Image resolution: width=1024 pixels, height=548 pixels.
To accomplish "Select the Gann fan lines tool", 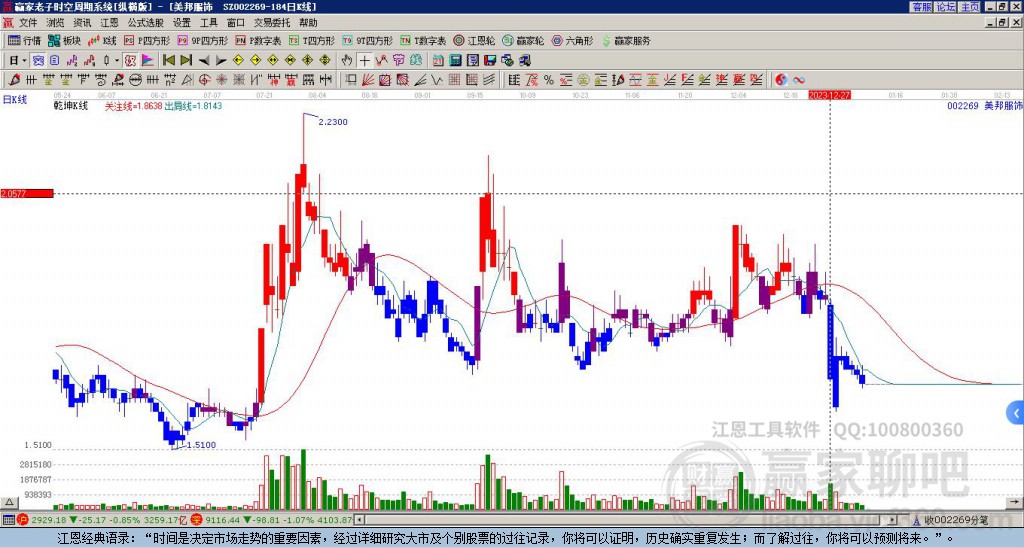I will [368, 80].
